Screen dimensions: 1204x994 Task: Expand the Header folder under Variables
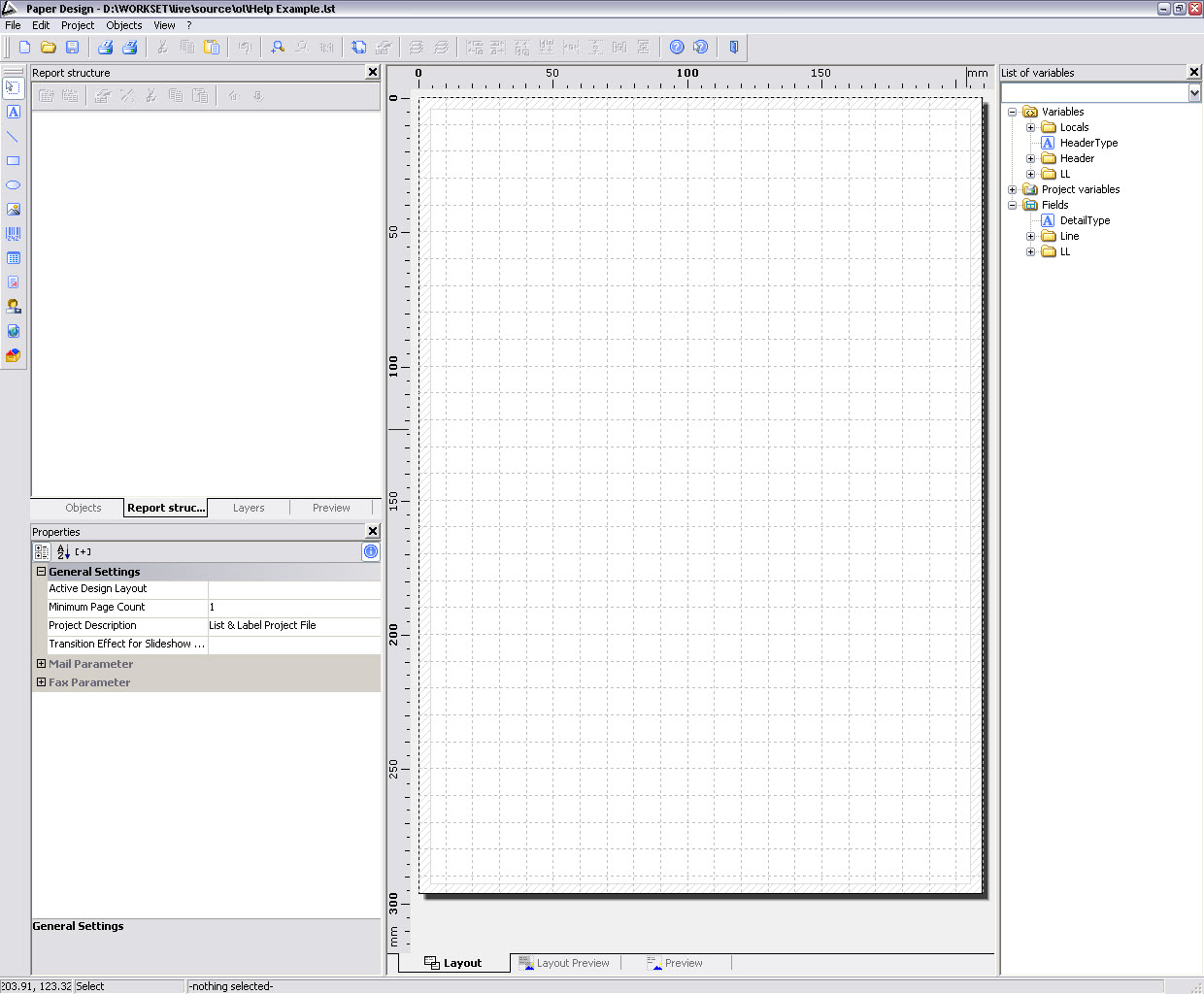[x=1031, y=158]
